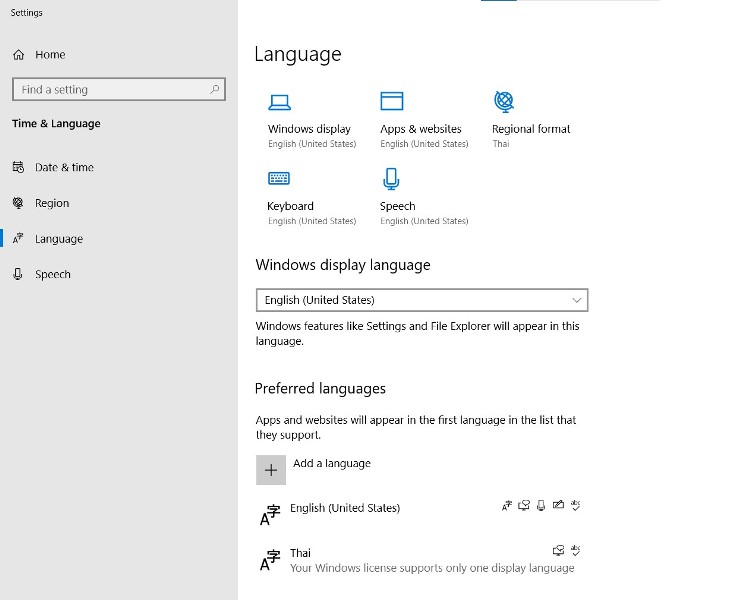Select English (United States) in preferred languages

pos(345,508)
